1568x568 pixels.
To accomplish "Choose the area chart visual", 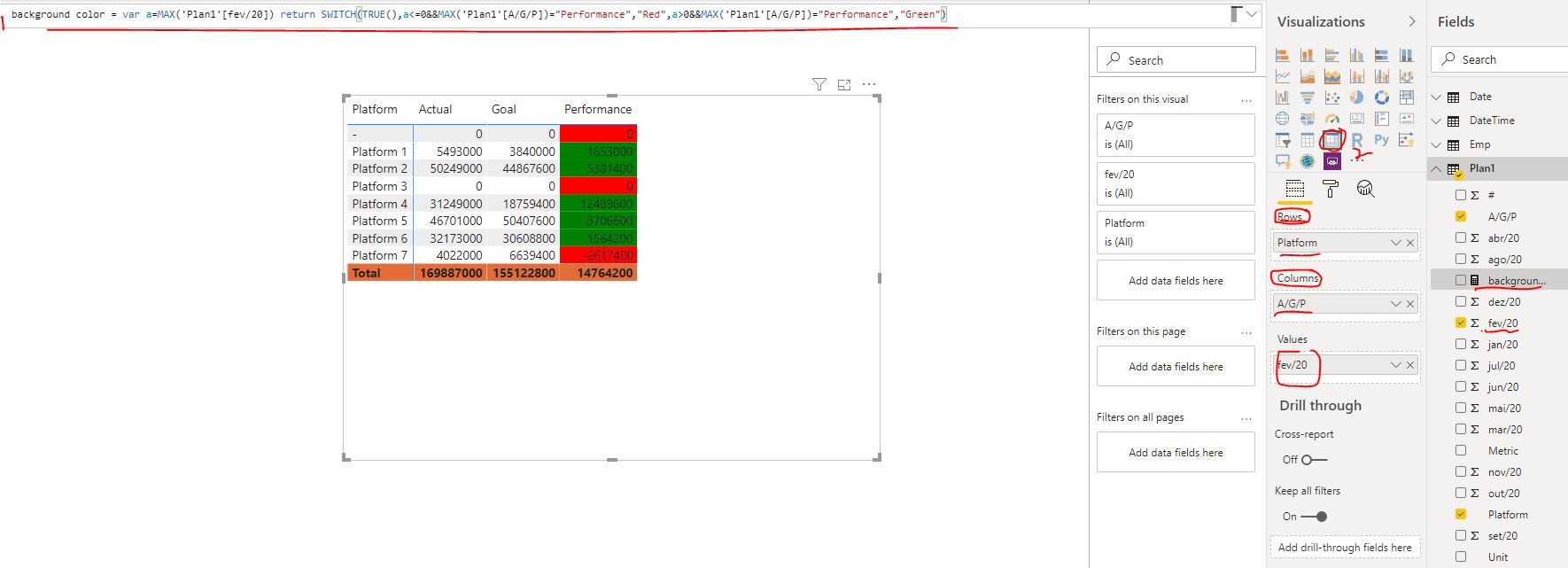I will tap(1308, 76).
